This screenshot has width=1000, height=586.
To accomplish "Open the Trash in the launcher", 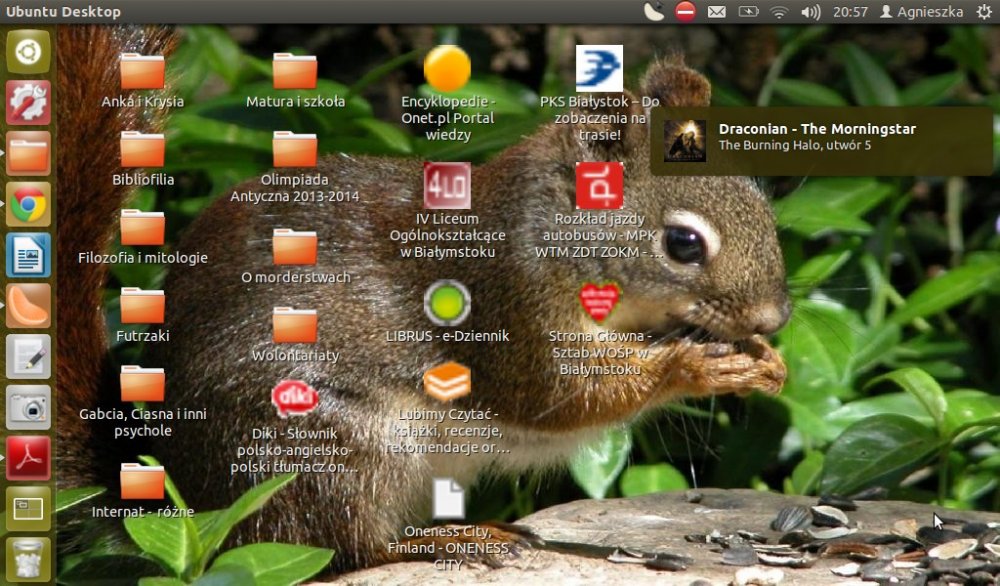I will coord(28,560).
